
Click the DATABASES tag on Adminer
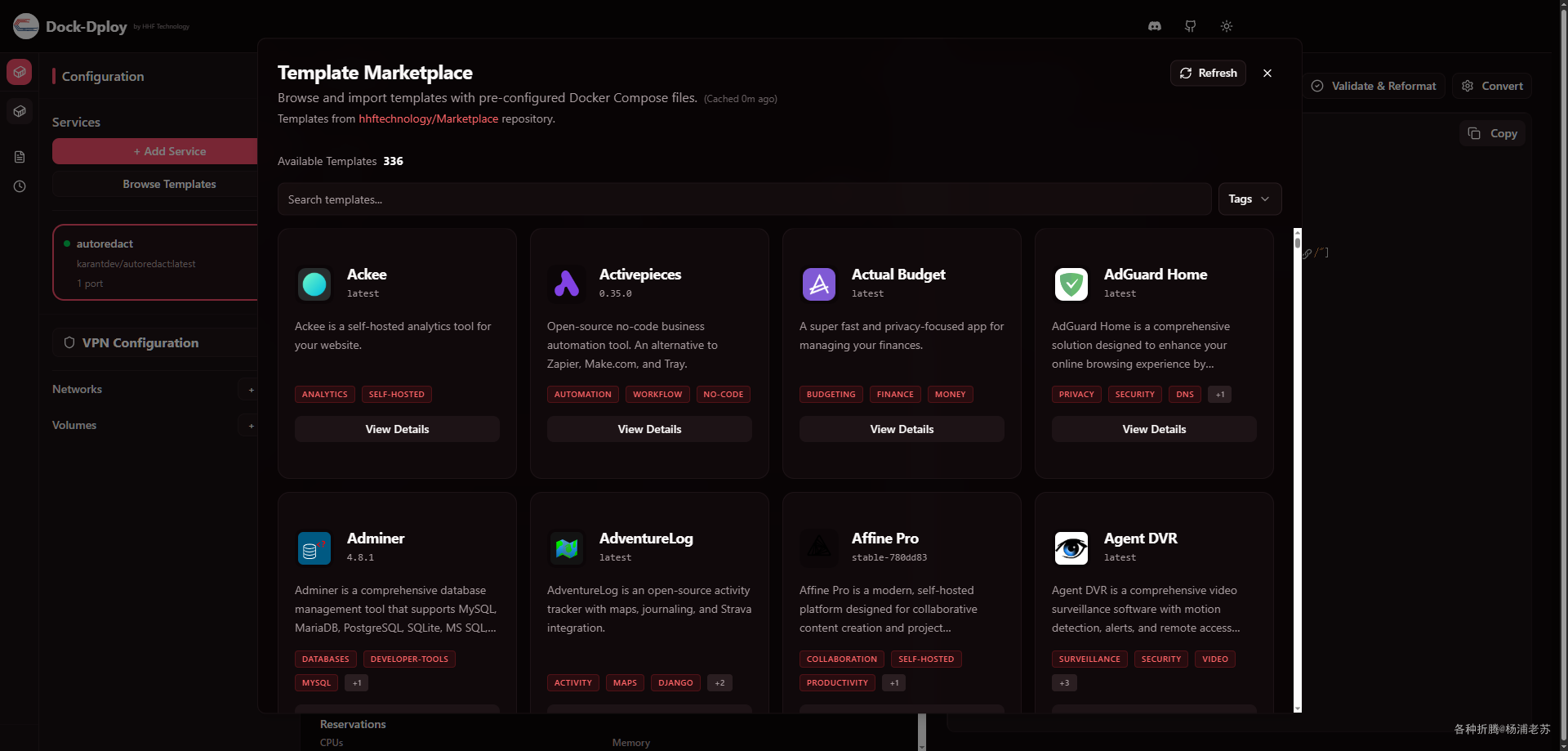coord(326,659)
